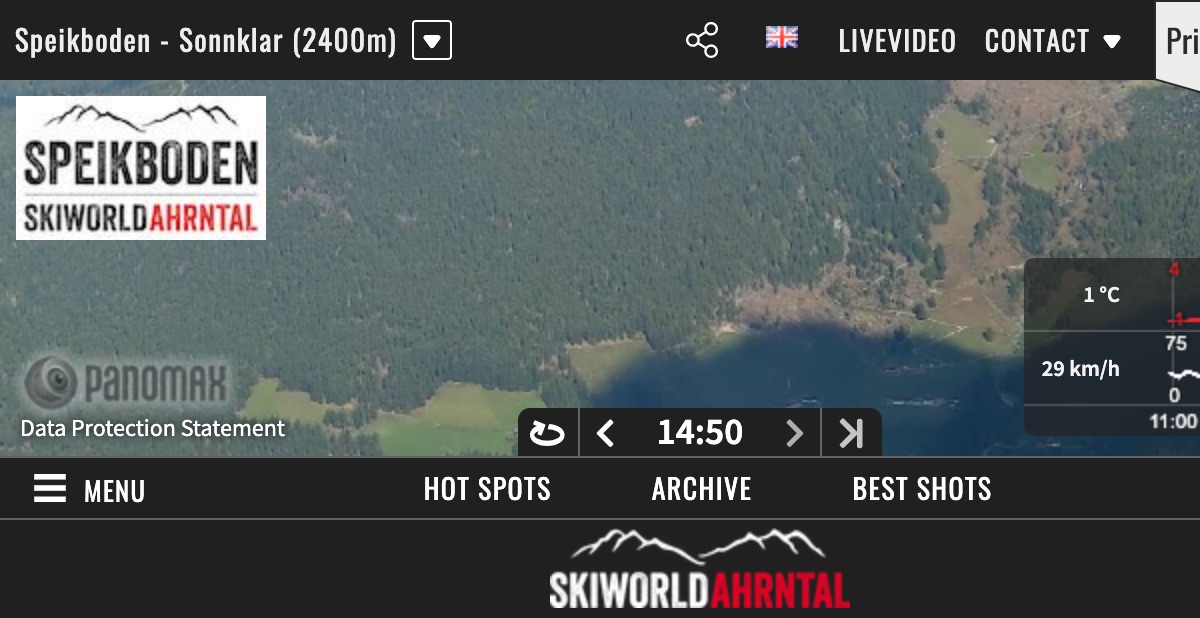Click the replay loop icon in playback bar
The width and height of the screenshot is (1200, 618).
coord(547,431)
